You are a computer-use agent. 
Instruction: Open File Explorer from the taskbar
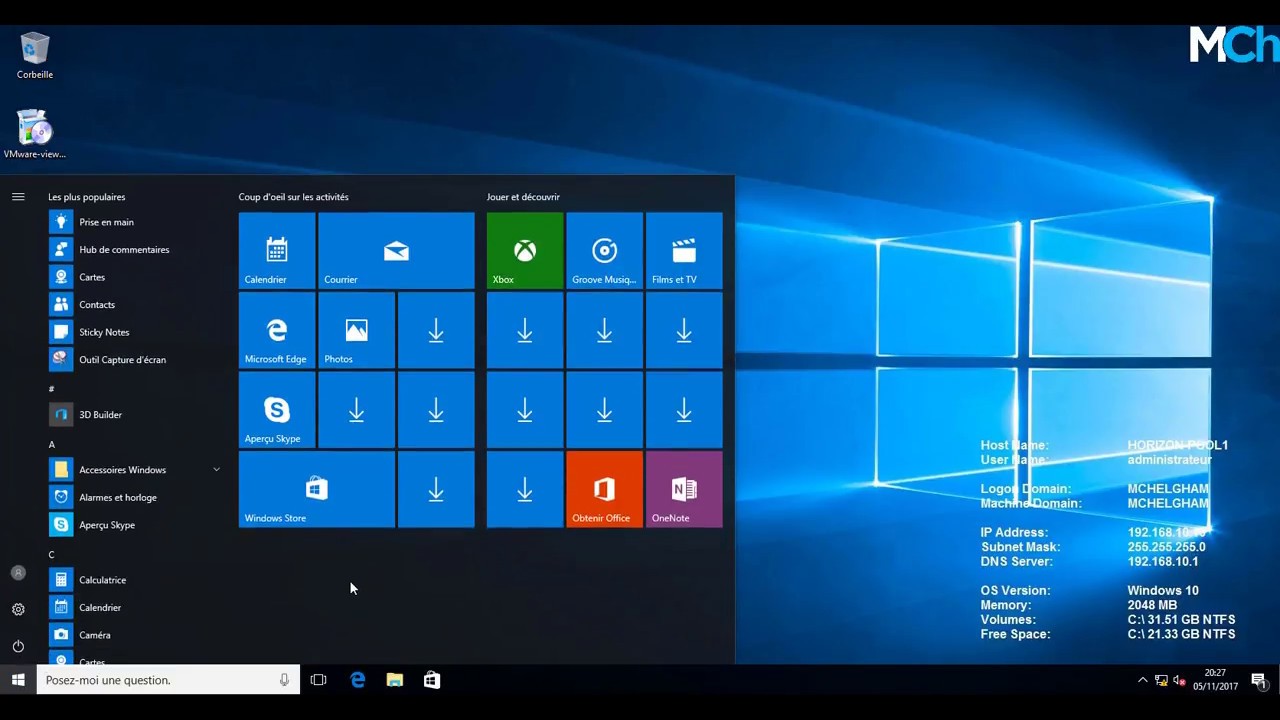(x=395, y=680)
